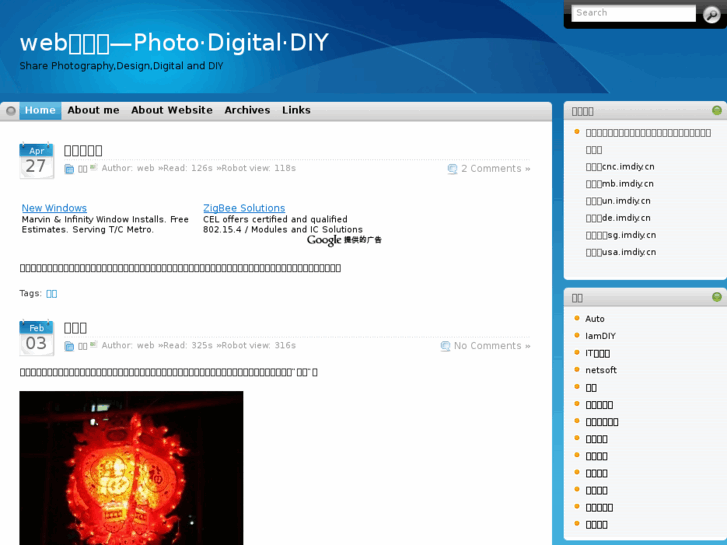The image size is (727, 545).
Task: Open the de.imdiy.cn mirror link
Action: (x=618, y=218)
